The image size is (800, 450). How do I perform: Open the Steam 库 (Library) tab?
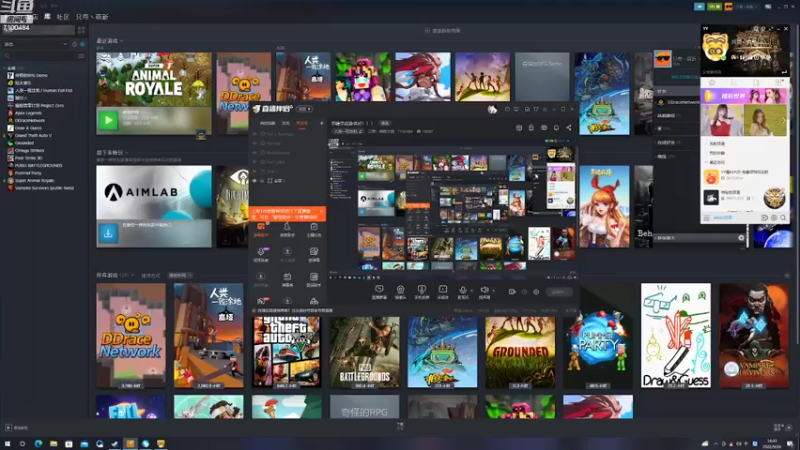click(47, 17)
